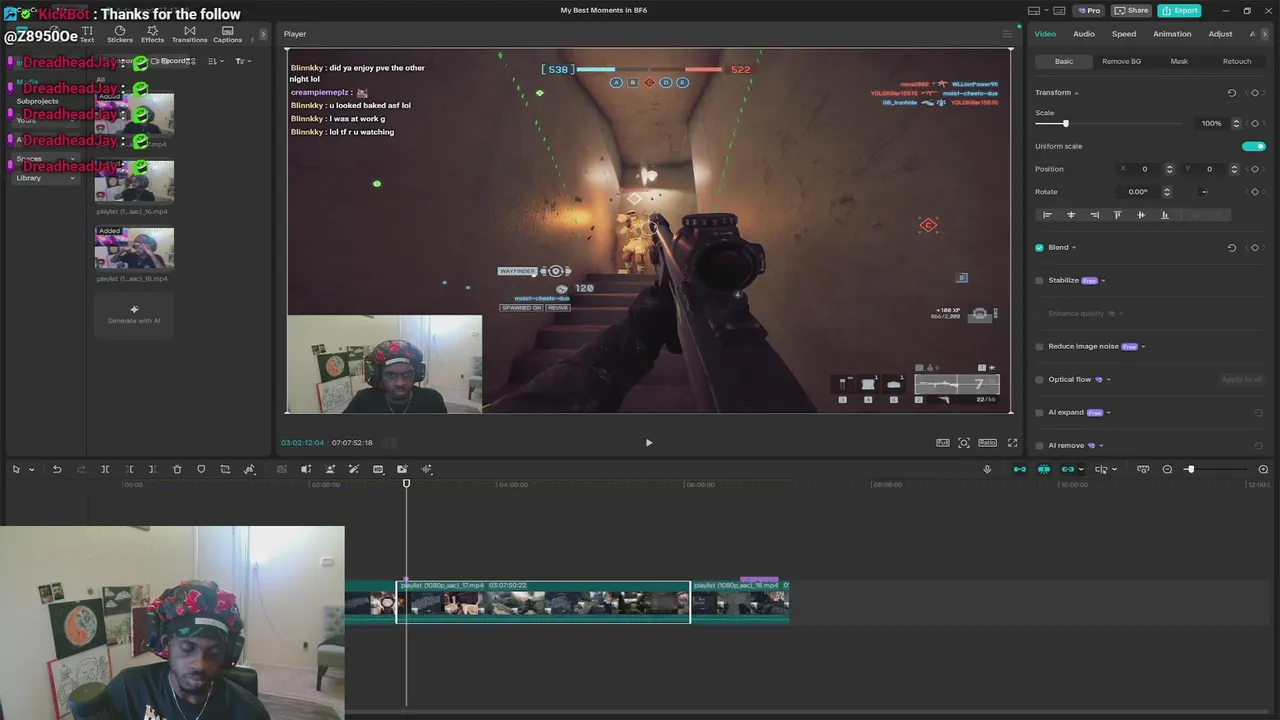Expand the Stabilize options arrow
This screenshot has height=720, width=1280.
pyautogui.click(x=1103, y=281)
